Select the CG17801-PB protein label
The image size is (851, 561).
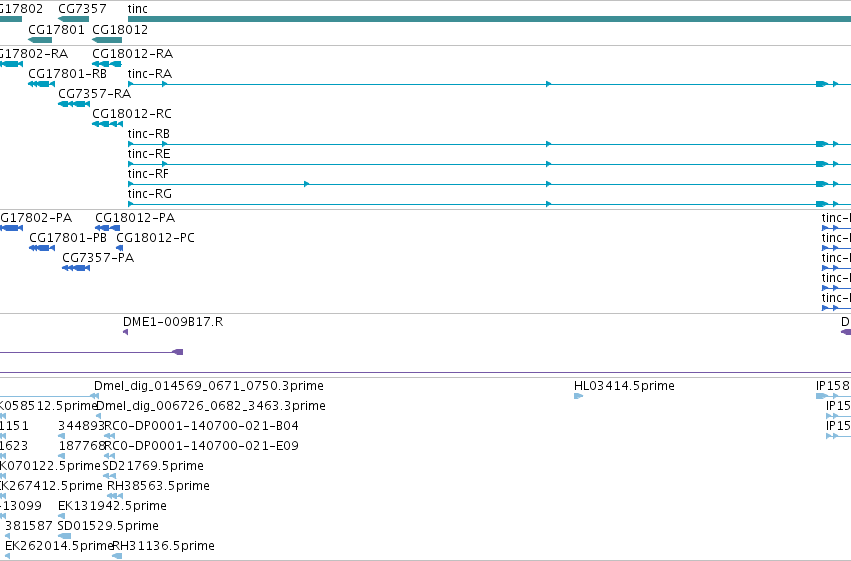point(68,238)
